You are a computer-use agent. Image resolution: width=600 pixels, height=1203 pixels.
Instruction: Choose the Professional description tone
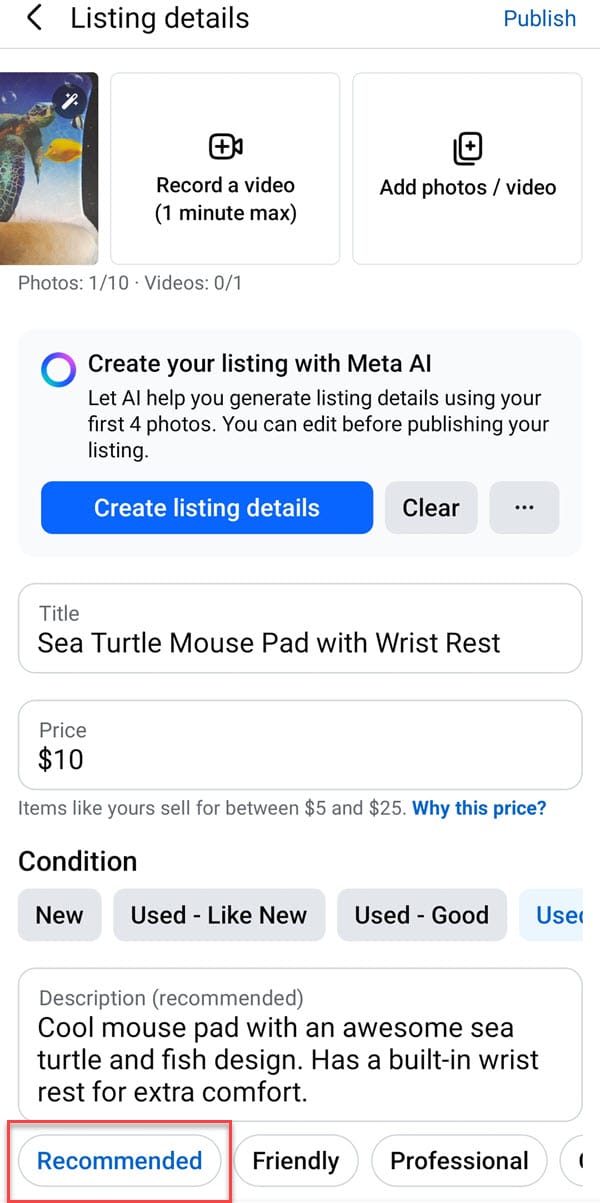click(x=459, y=1161)
